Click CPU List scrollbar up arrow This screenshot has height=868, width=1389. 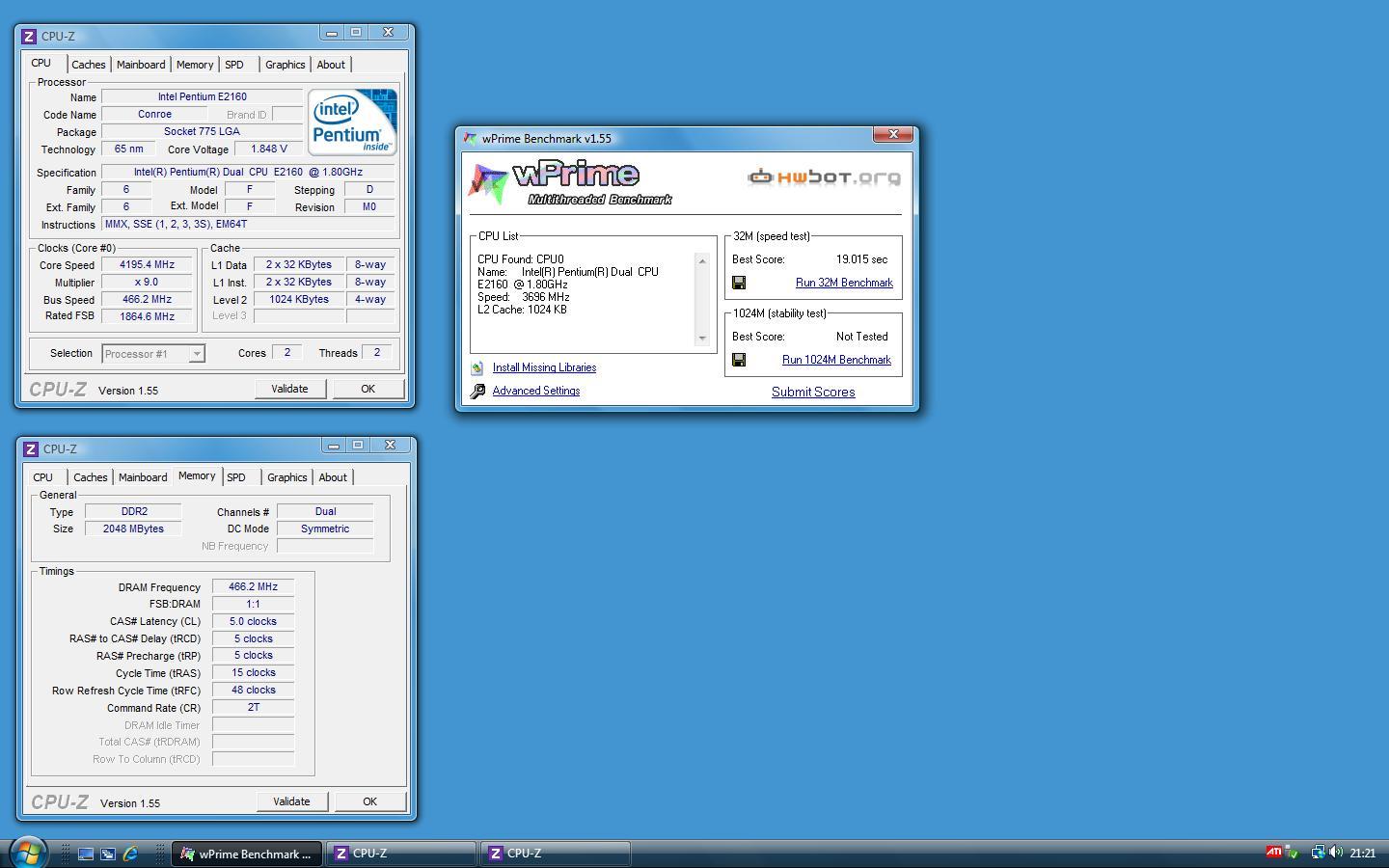click(702, 261)
